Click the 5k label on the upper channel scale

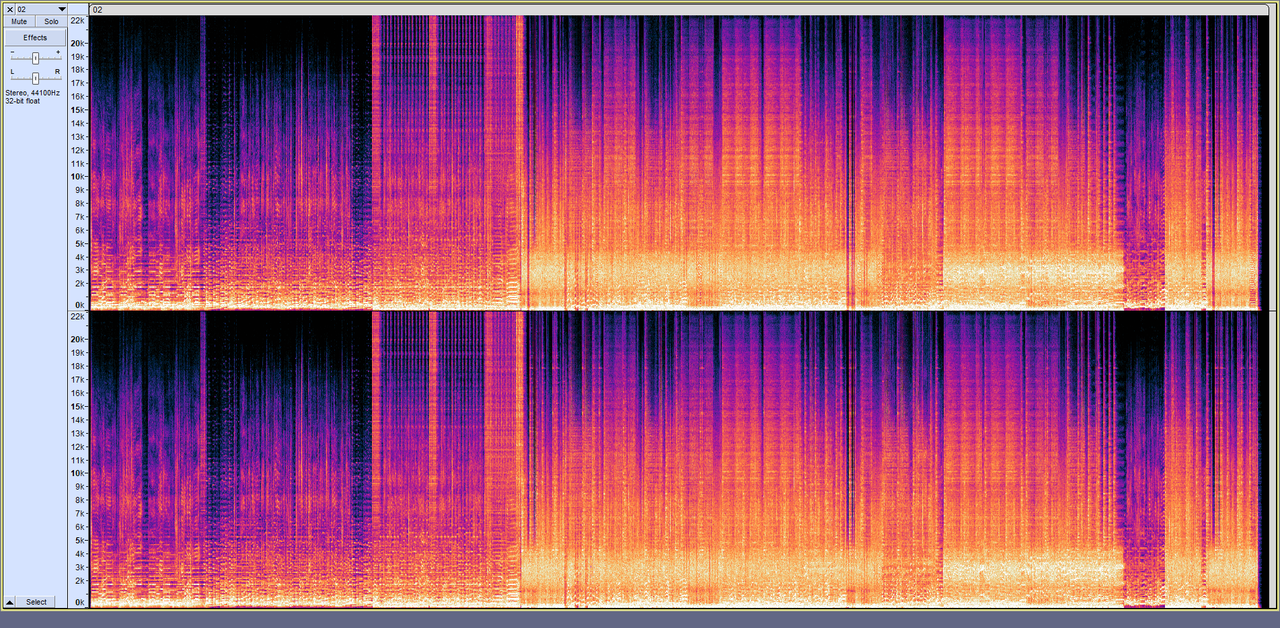79,243
